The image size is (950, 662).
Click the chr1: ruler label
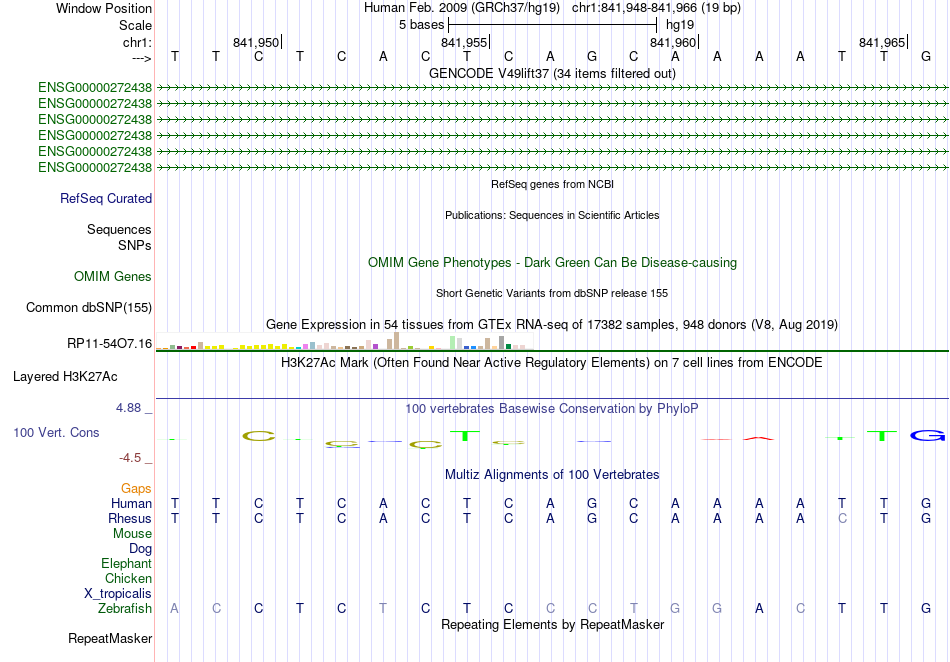click(138, 42)
